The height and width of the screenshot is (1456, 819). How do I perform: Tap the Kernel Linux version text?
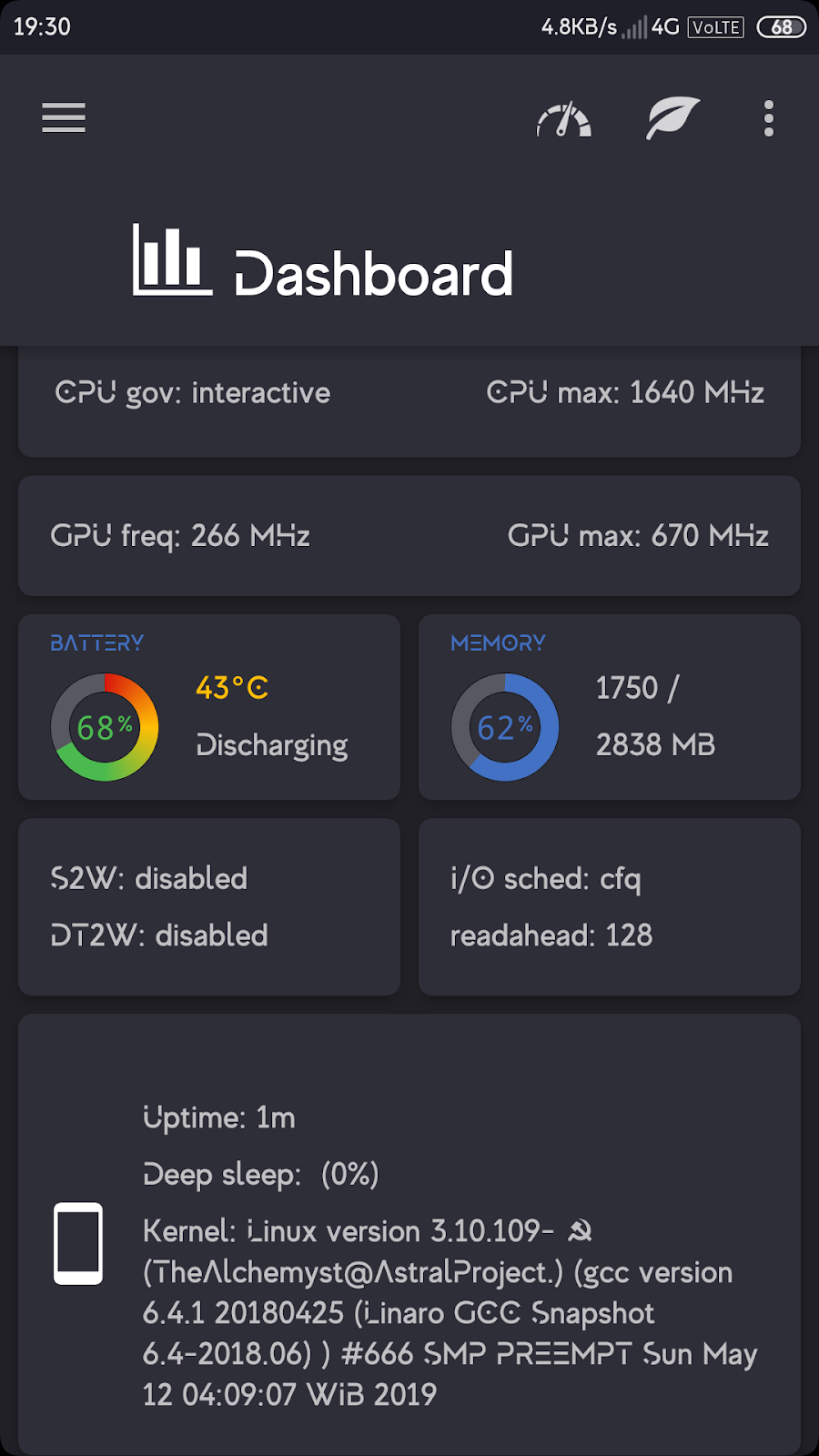[450, 1312]
